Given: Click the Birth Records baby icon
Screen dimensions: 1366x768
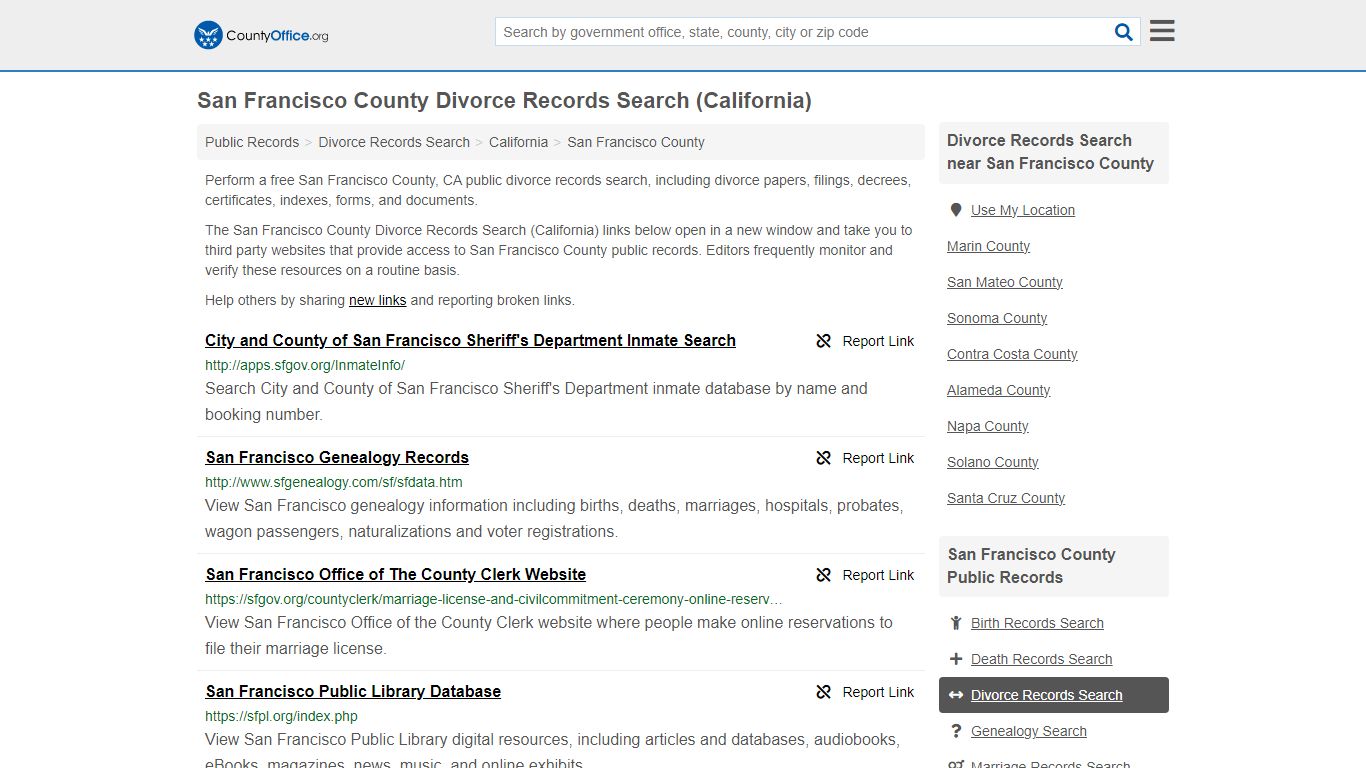Looking at the screenshot, I should click(956, 623).
